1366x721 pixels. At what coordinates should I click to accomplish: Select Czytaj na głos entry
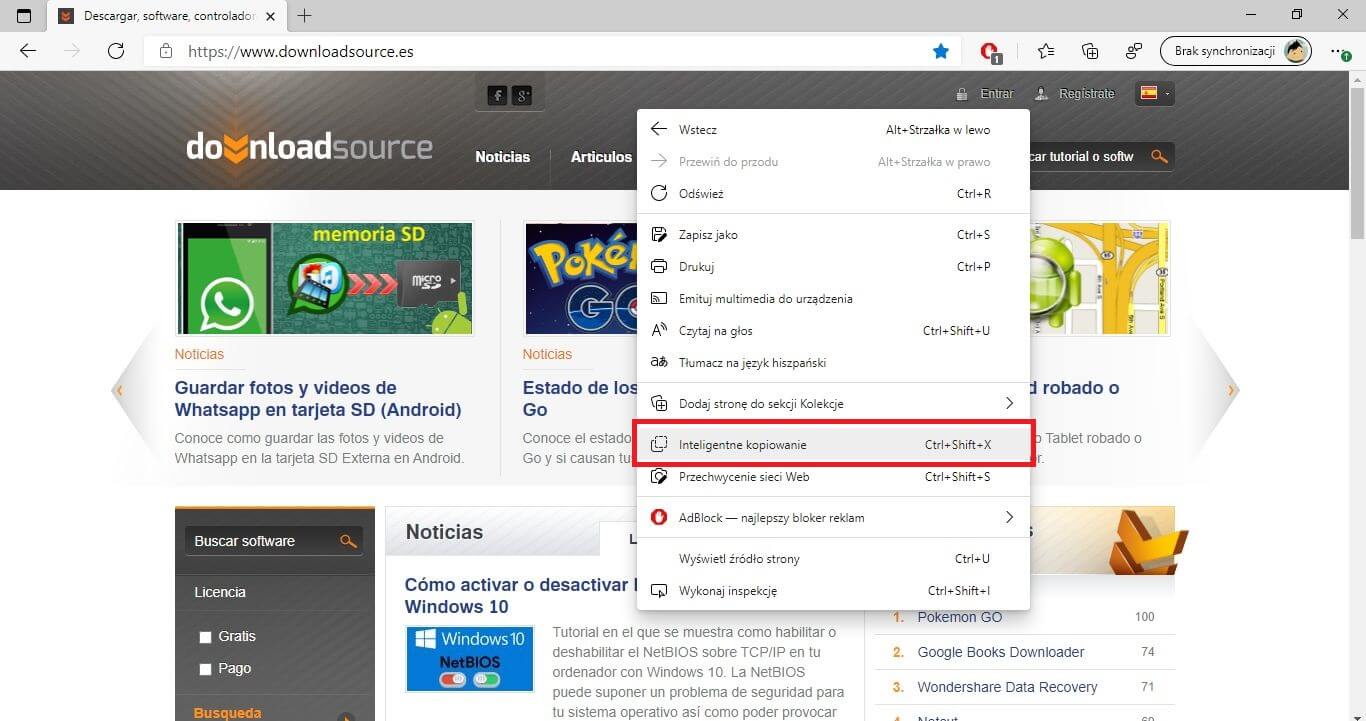pyautogui.click(x=833, y=331)
